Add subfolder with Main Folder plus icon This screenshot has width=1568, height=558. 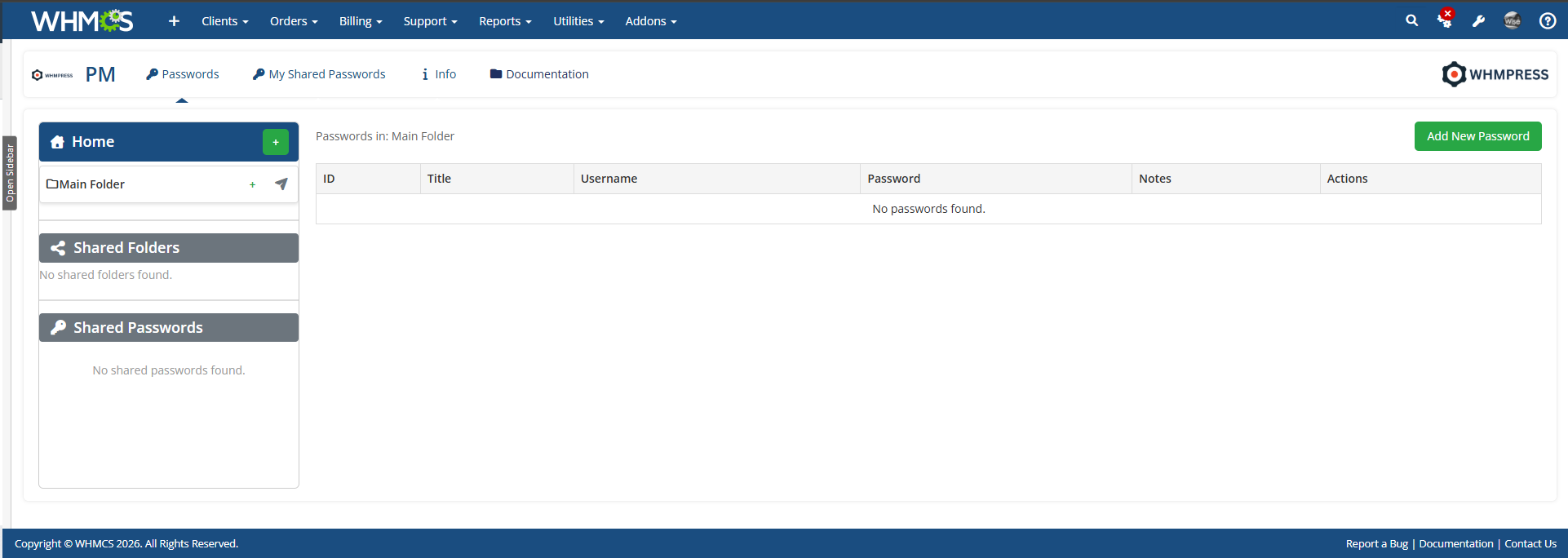coord(253,185)
